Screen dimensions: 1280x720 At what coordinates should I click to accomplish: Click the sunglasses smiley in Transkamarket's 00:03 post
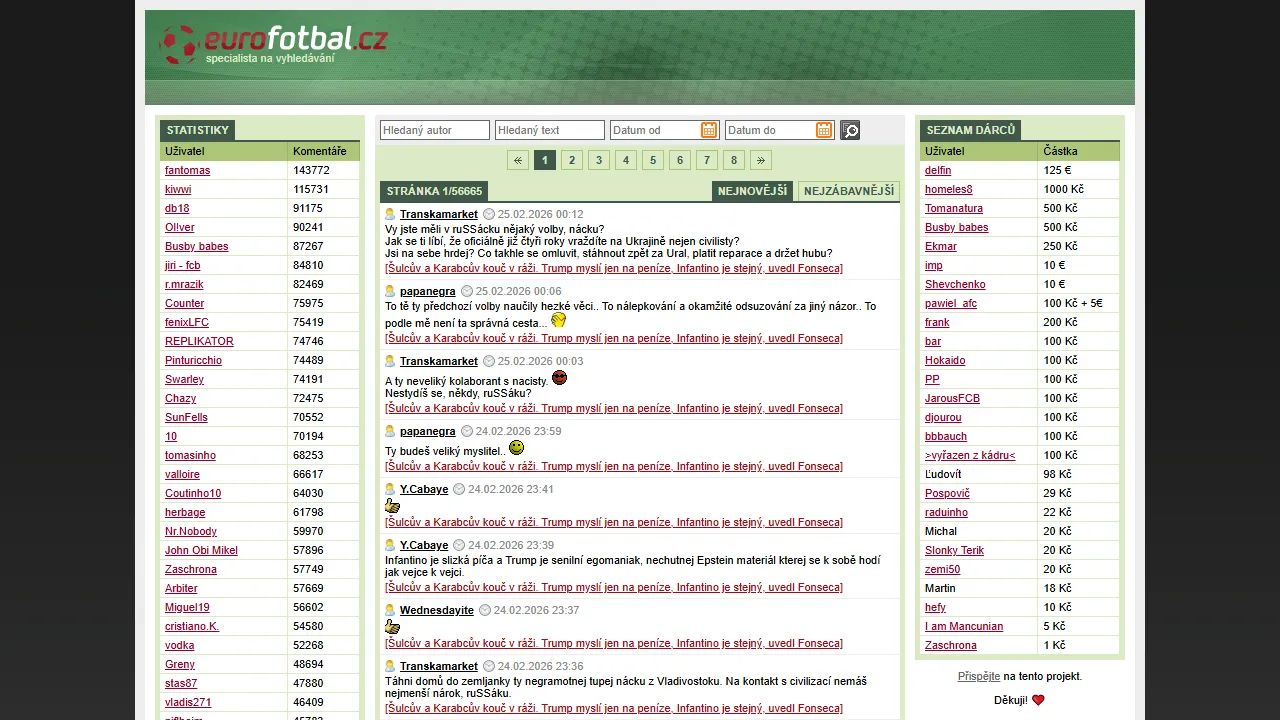point(559,377)
